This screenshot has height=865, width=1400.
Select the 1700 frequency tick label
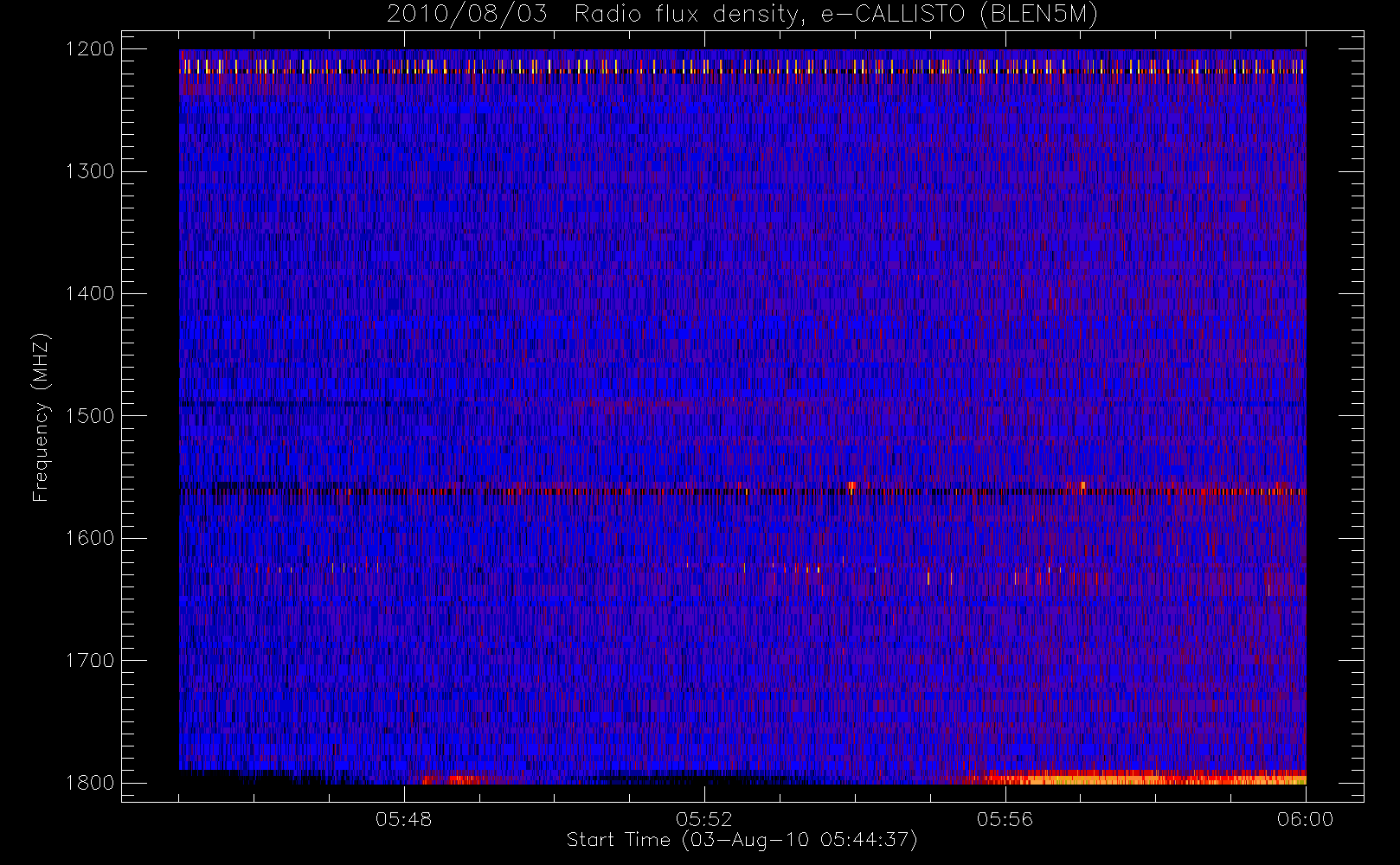pyautogui.click(x=90, y=660)
